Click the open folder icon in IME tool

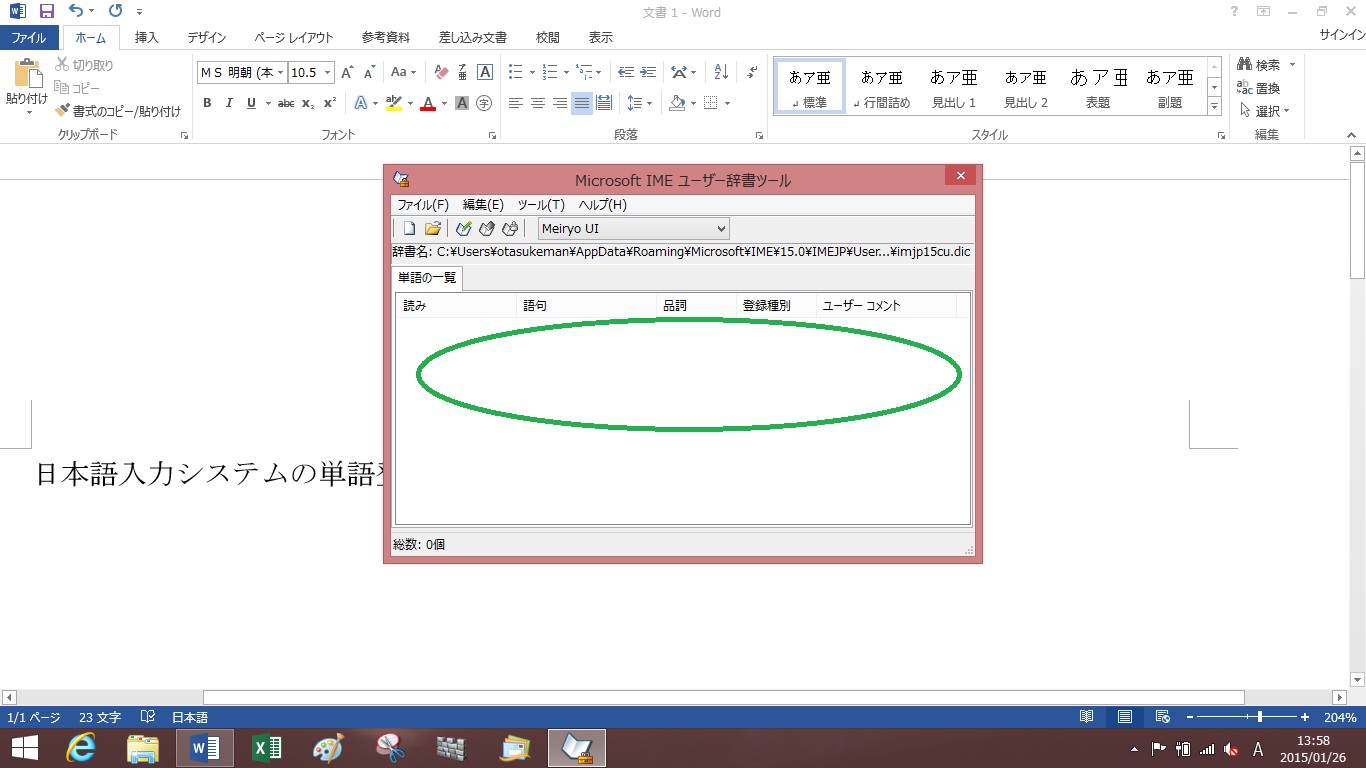[x=433, y=229]
